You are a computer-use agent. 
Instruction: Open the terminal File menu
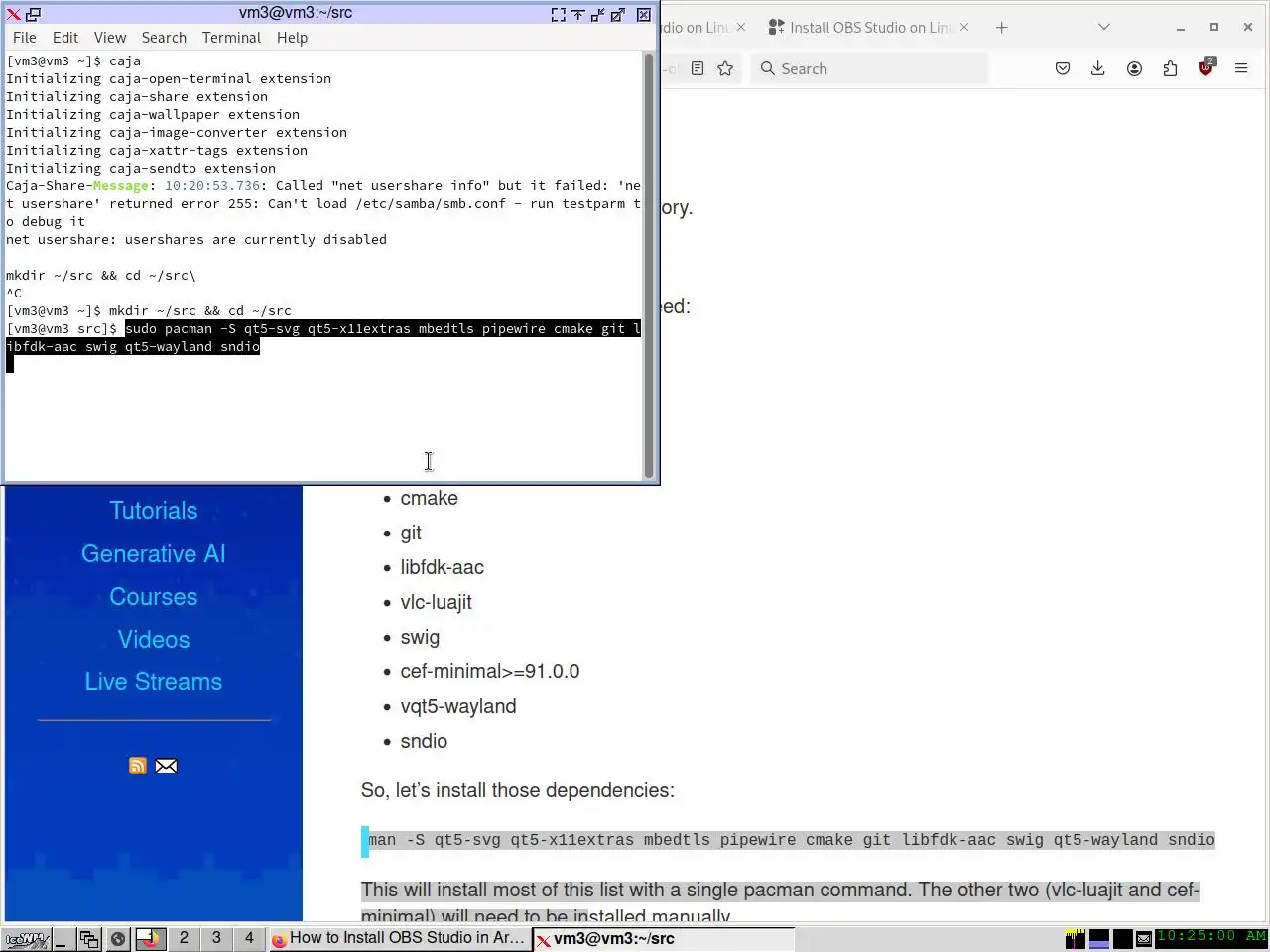click(x=25, y=38)
